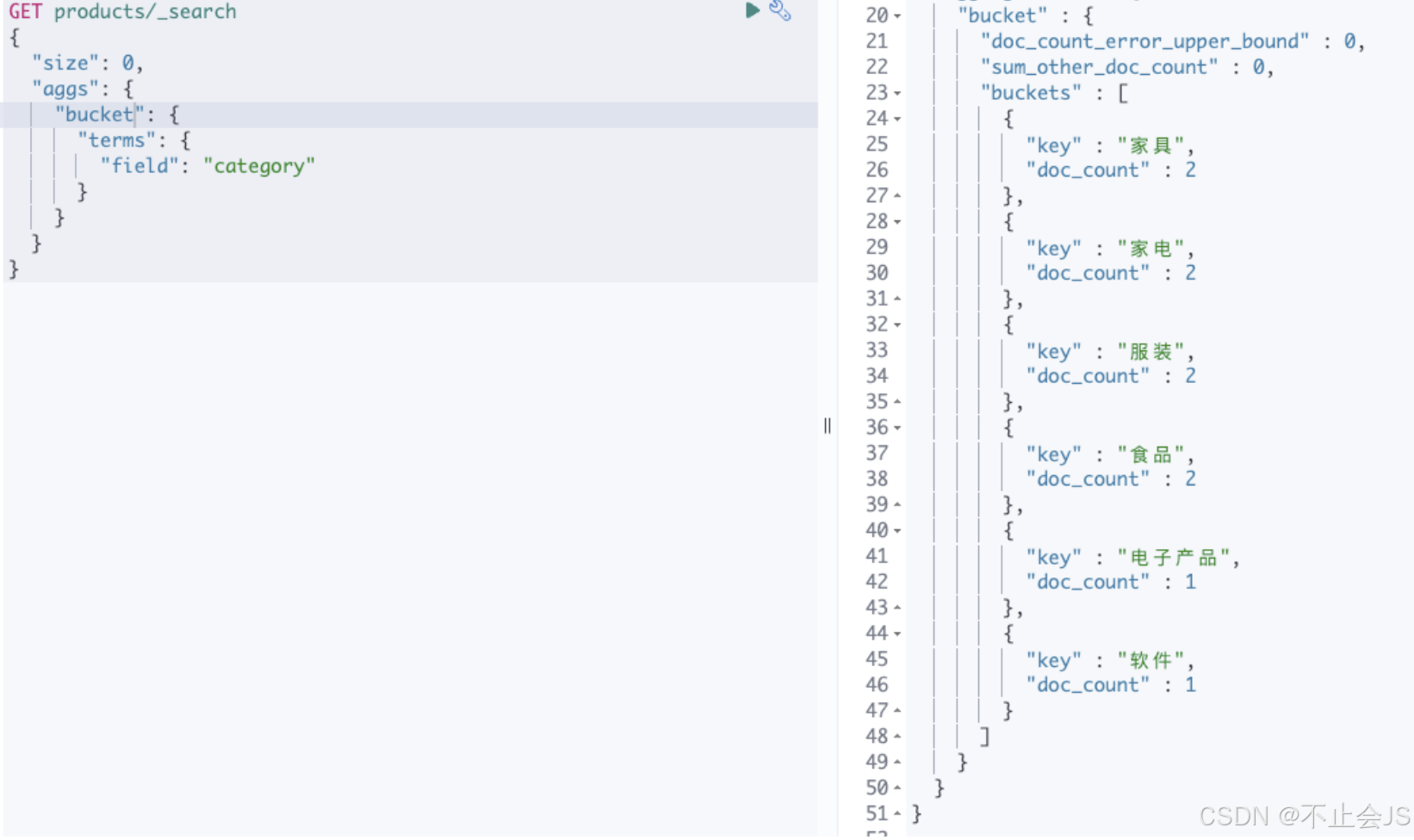Toggle fold marker on line 27
This screenshot has height=840, width=1414.
click(x=897, y=196)
